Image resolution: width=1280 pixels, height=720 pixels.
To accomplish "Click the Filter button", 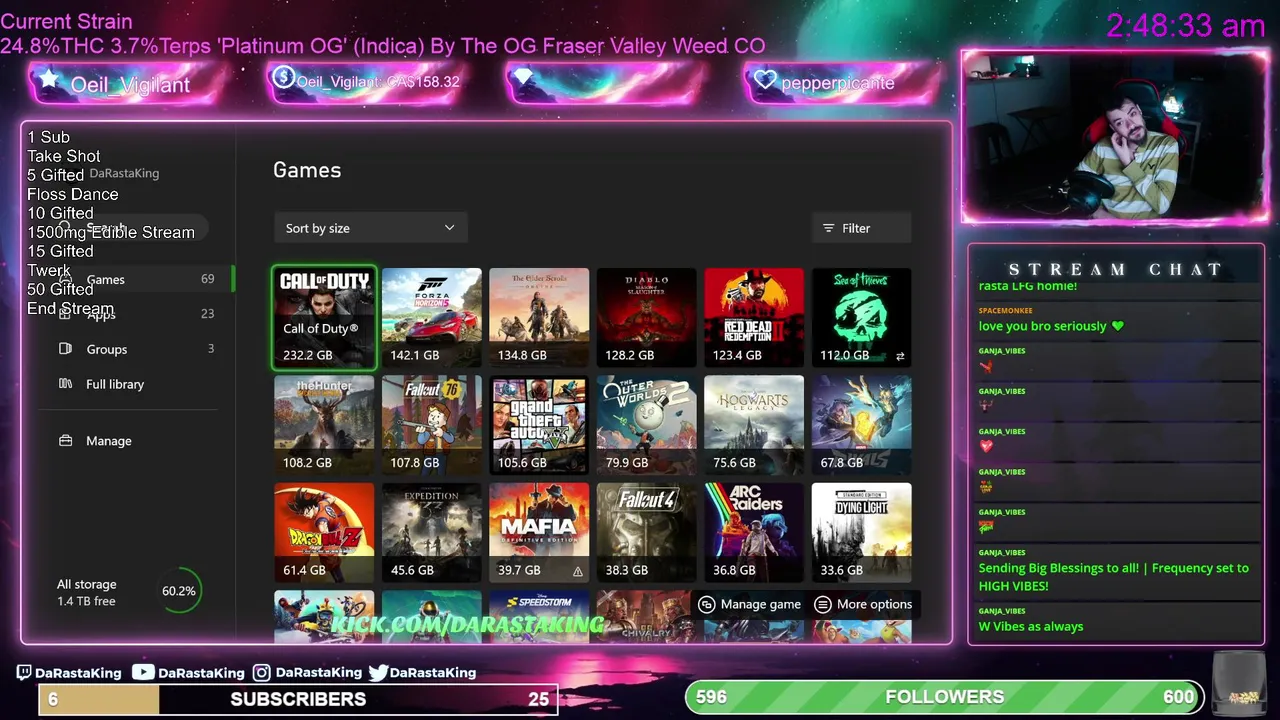I will pyautogui.click(x=861, y=228).
